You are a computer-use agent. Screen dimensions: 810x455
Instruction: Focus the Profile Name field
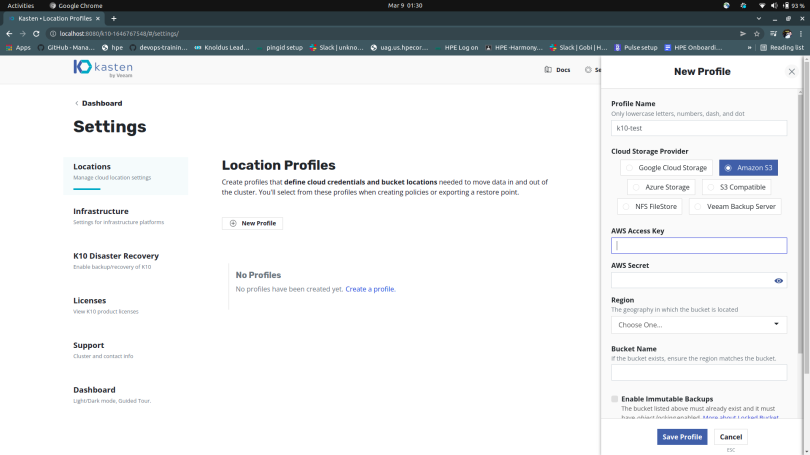pyautogui.click(x=699, y=128)
